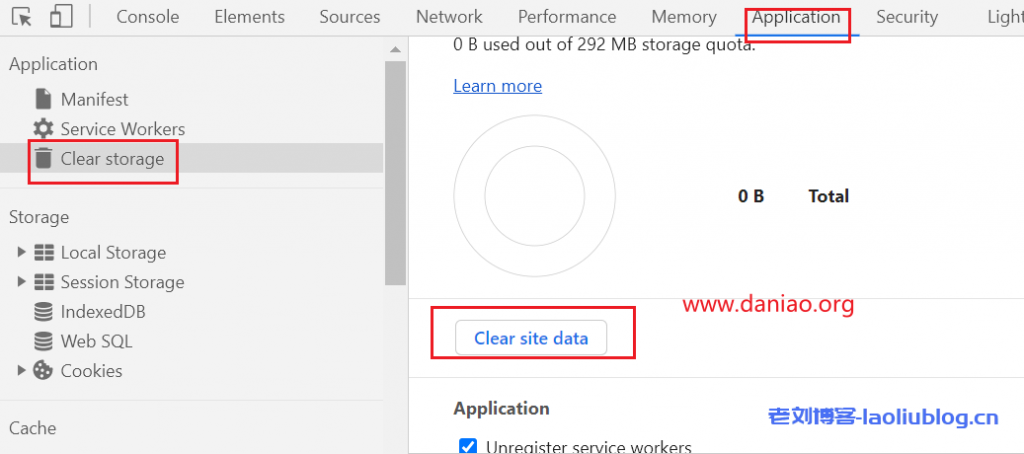Click the IndexedDB database icon
The width and height of the screenshot is (1024, 454).
pyautogui.click(x=43, y=312)
